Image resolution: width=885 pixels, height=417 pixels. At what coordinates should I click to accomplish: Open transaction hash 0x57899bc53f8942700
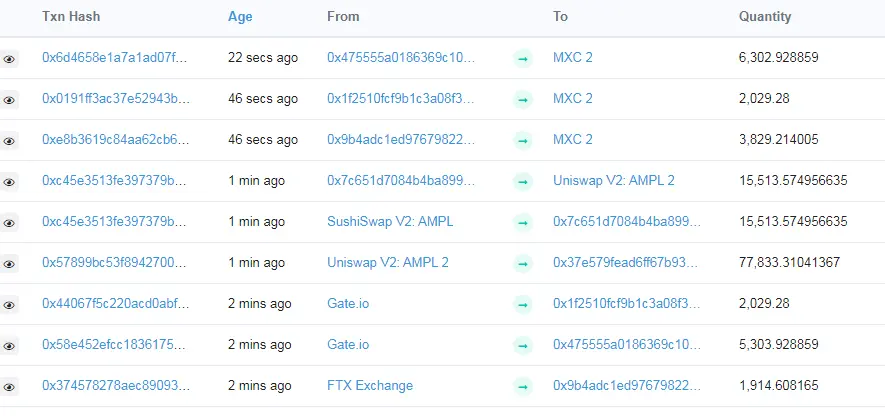114,262
